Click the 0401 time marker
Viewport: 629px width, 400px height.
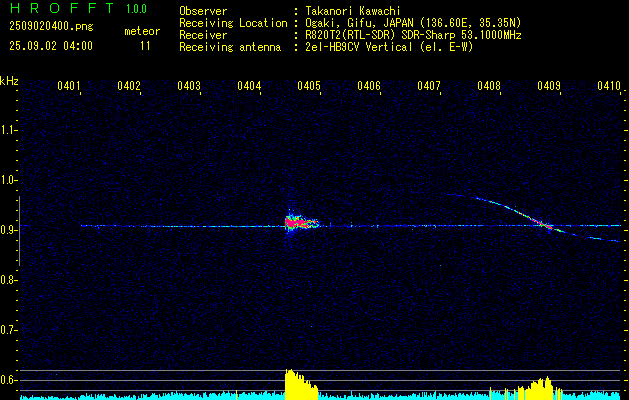click(69, 85)
